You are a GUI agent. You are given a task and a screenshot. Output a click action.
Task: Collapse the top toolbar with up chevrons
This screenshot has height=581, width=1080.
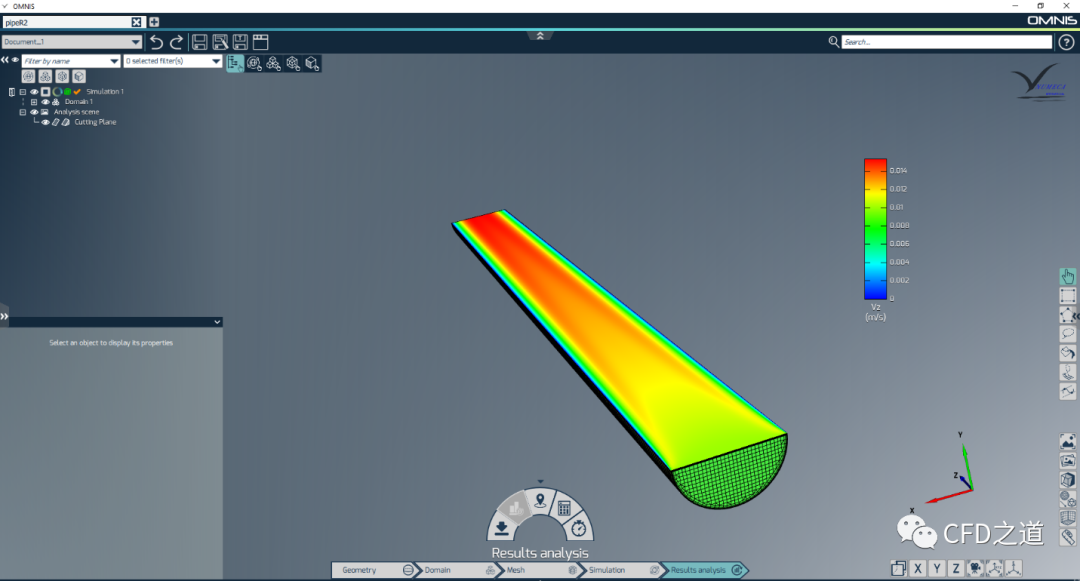(x=540, y=36)
